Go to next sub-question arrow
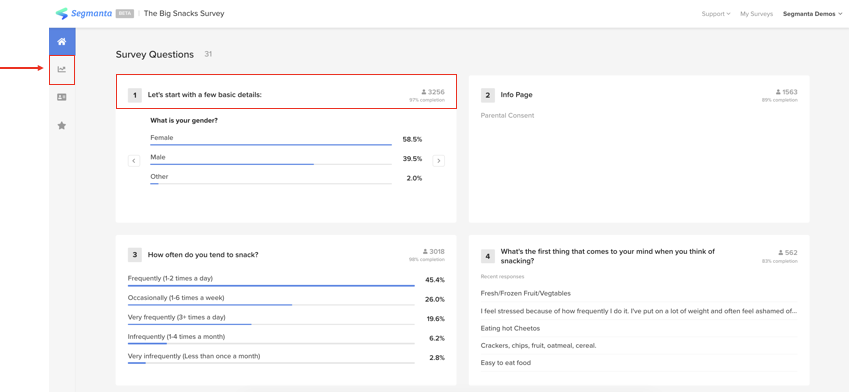 click(439, 161)
